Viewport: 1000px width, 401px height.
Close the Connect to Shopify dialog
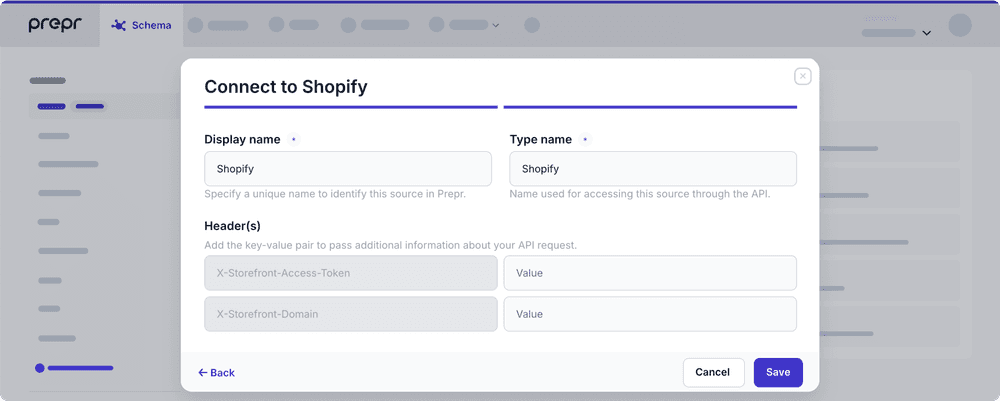[x=802, y=76]
